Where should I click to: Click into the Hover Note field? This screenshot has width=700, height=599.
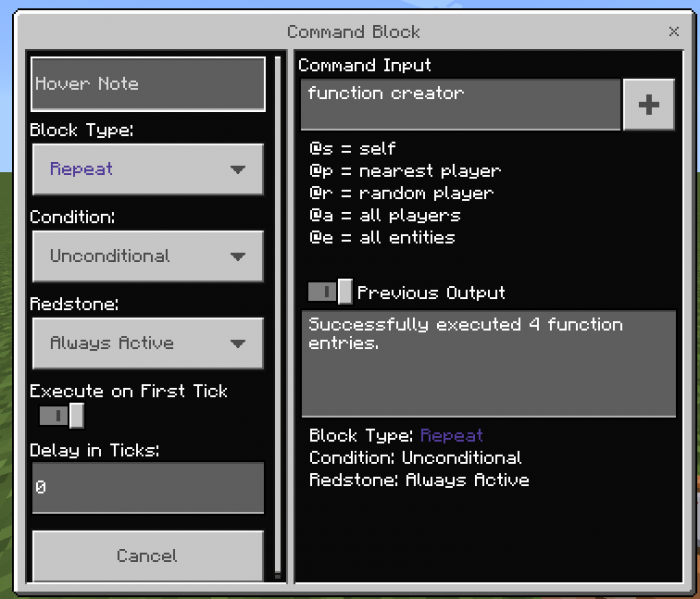(148, 84)
